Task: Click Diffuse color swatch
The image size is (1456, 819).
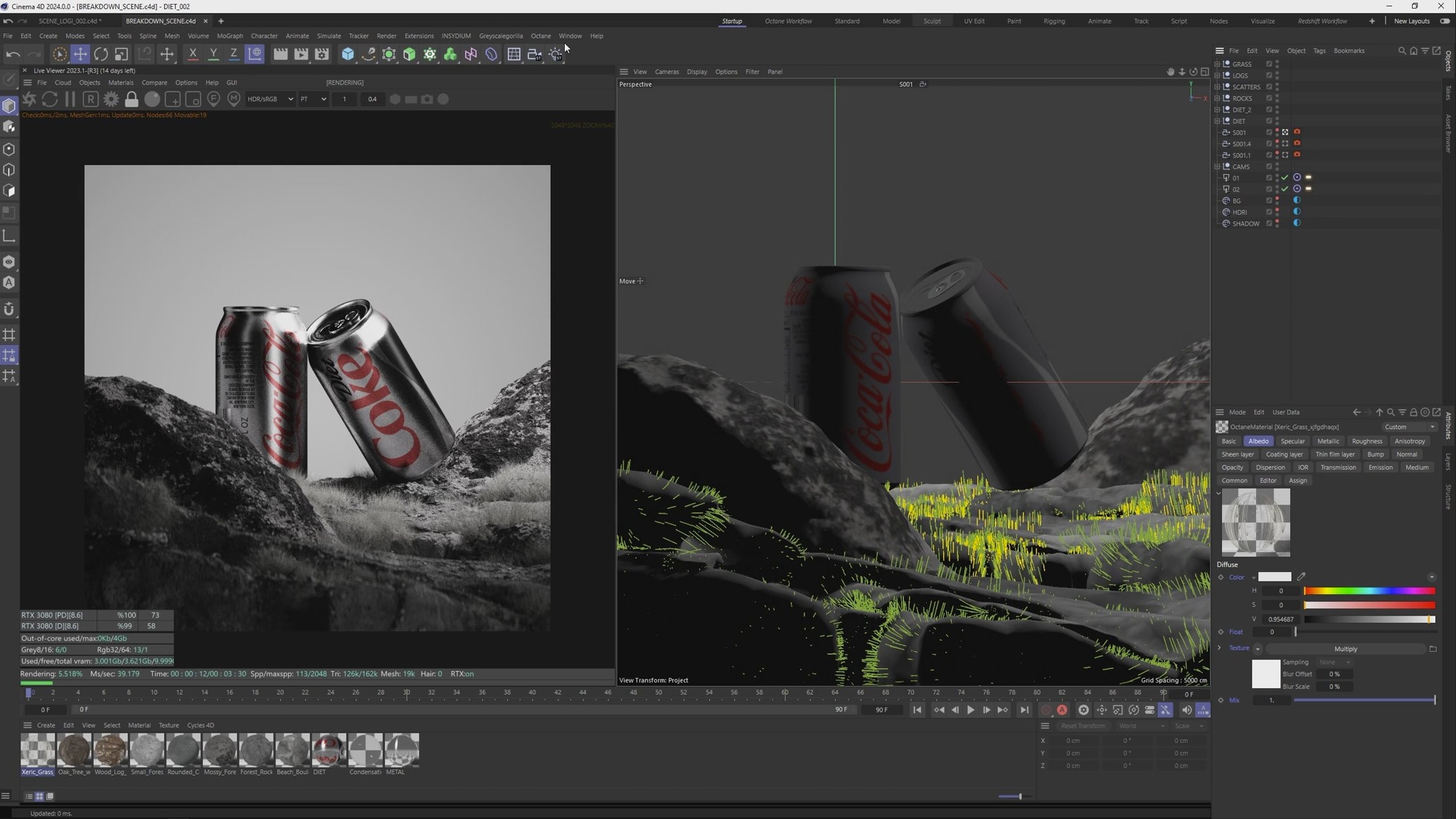Action: click(x=1274, y=577)
